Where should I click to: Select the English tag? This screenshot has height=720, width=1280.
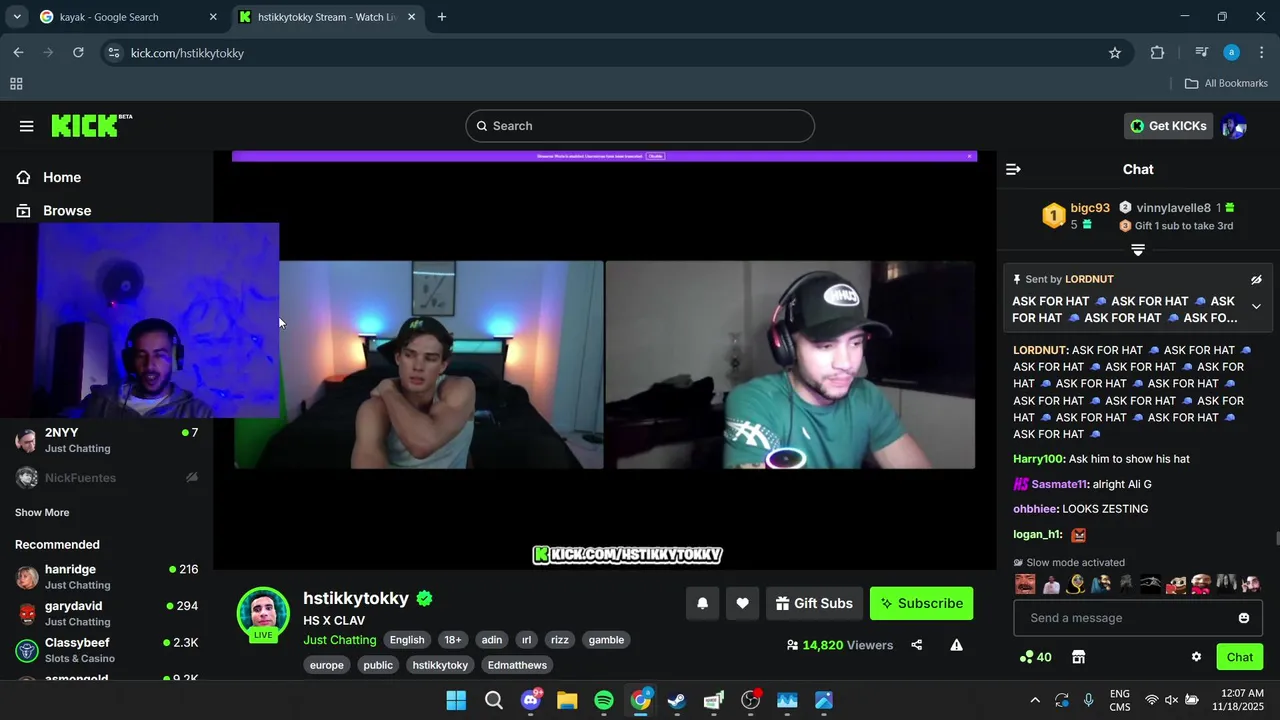pyautogui.click(x=407, y=640)
